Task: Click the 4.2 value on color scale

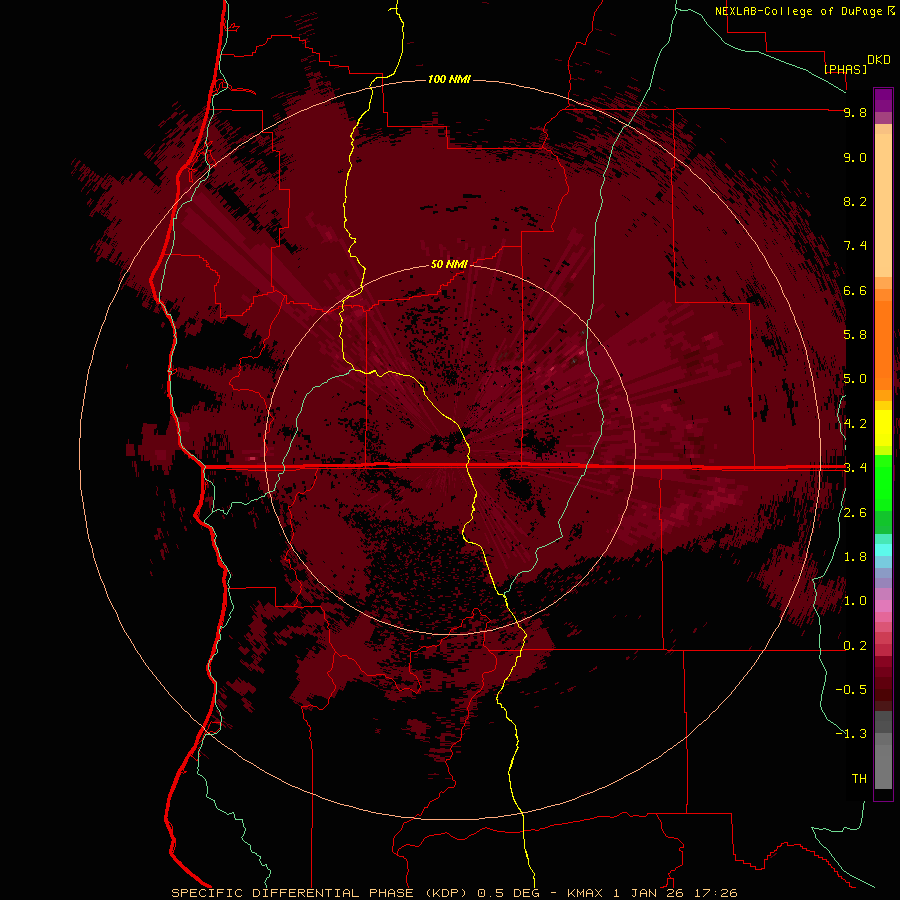Action: (855, 424)
